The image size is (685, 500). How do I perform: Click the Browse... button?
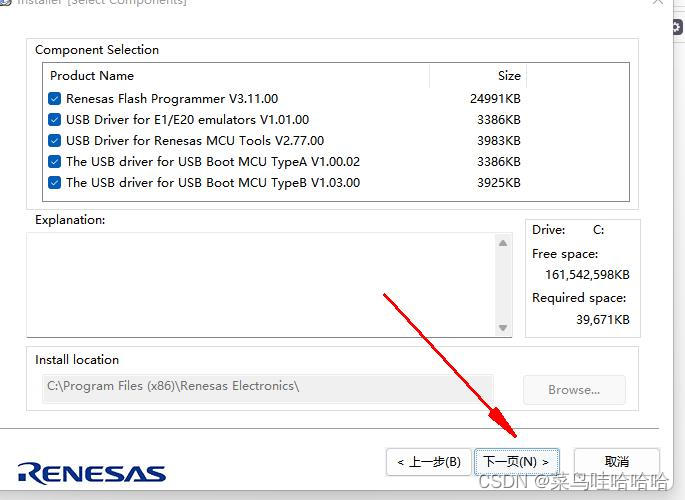pos(574,390)
